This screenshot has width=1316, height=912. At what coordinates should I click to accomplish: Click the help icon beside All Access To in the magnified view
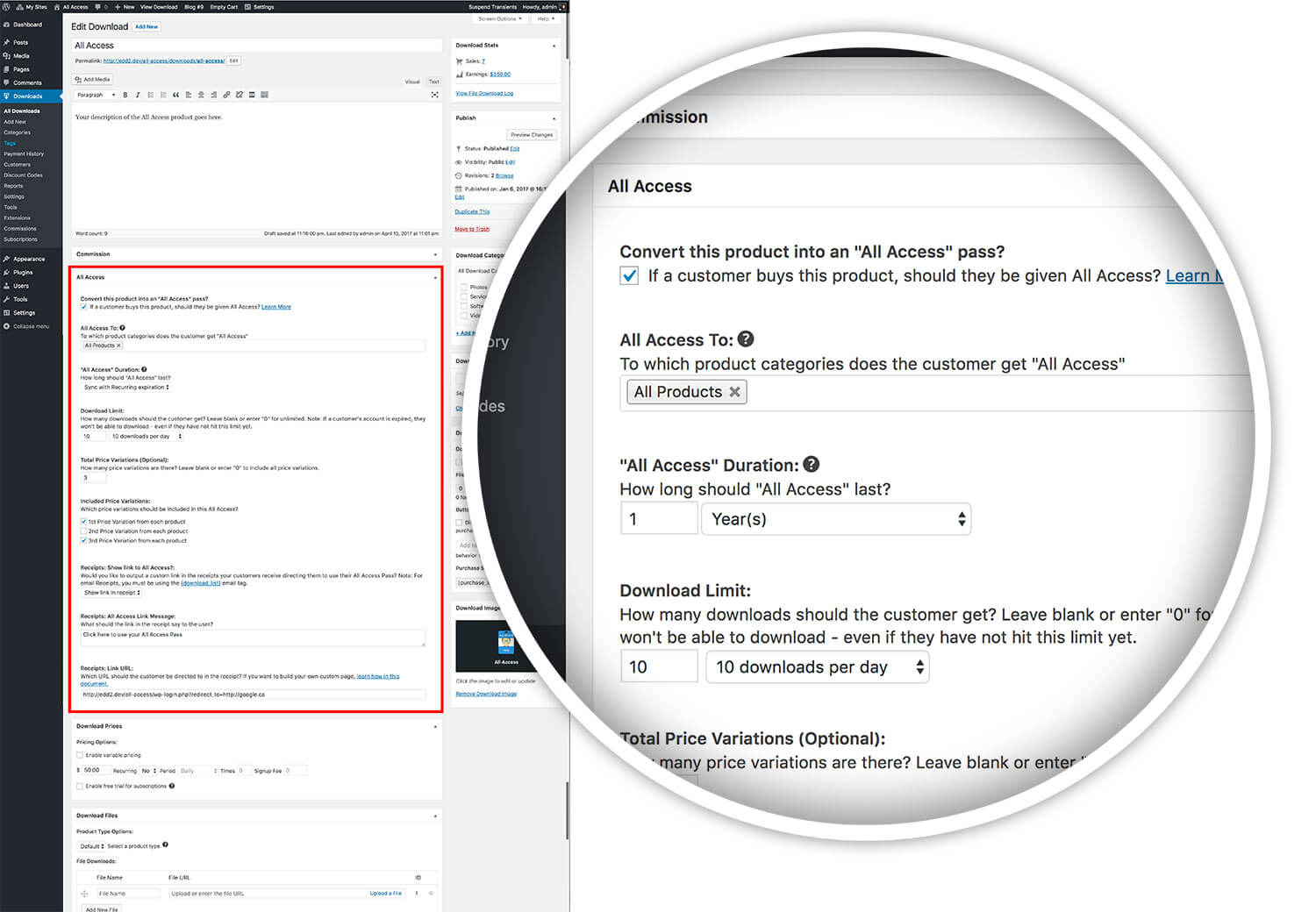click(x=746, y=339)
